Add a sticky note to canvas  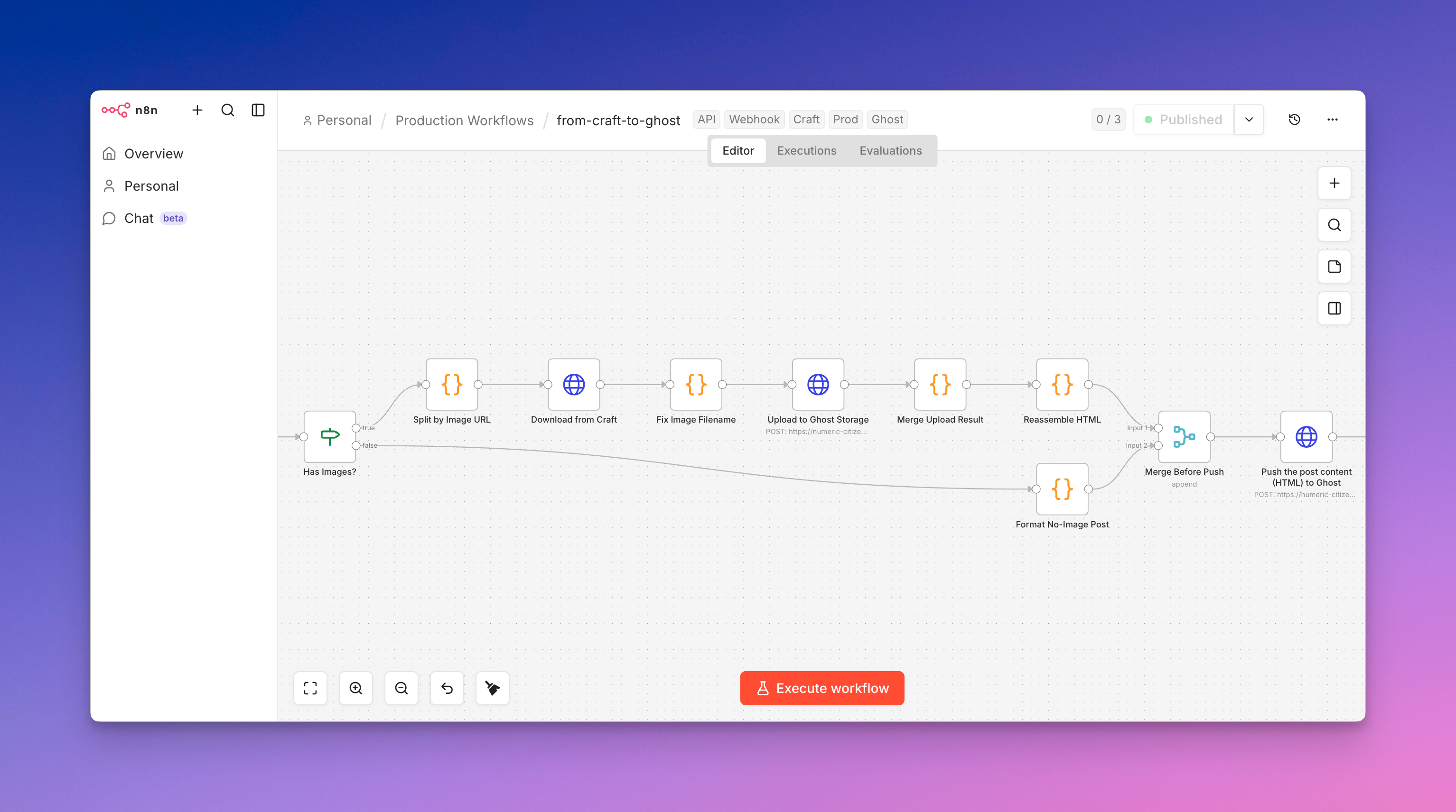pos(1334,267)
